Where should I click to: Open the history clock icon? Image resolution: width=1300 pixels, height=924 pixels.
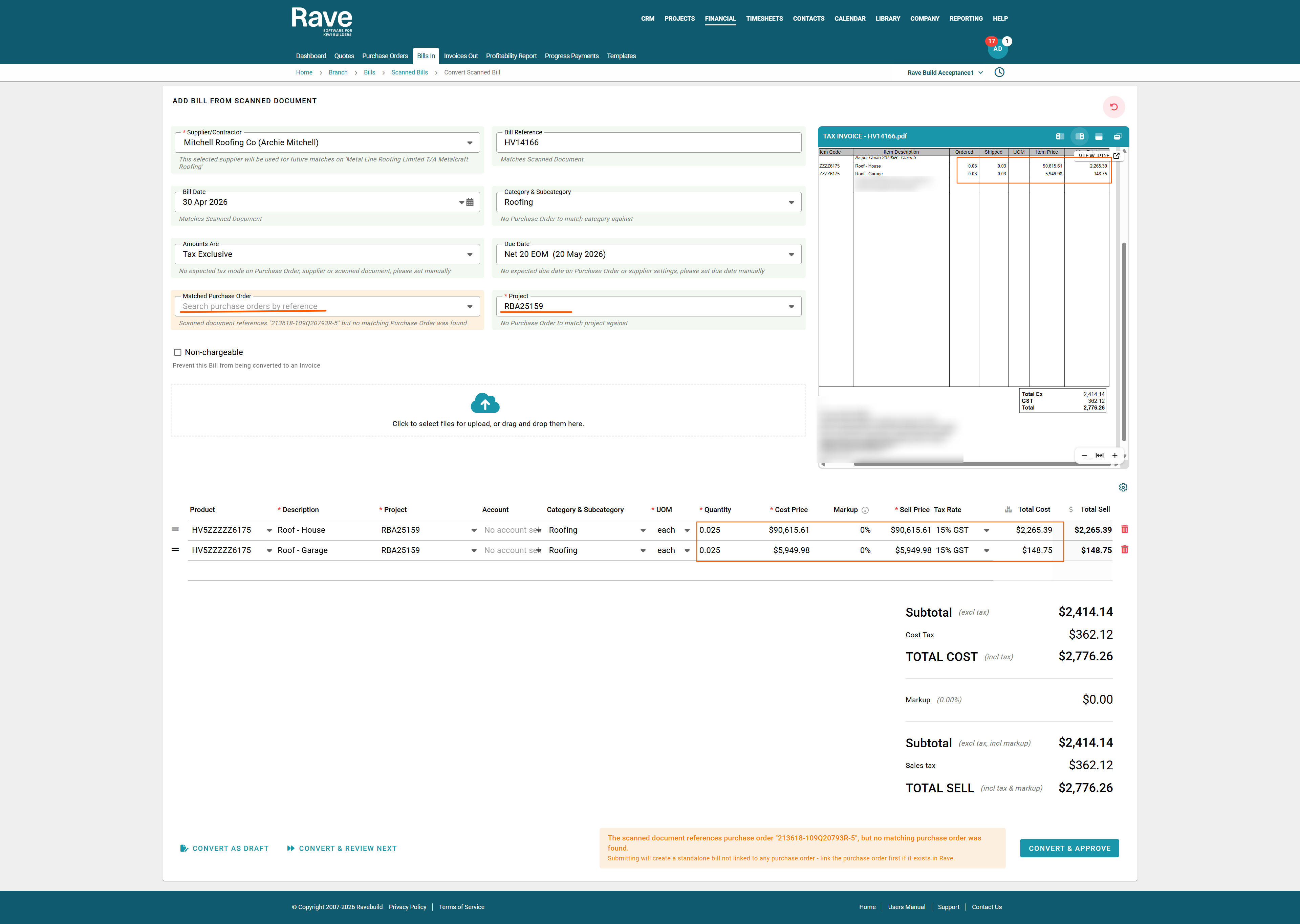[x=999, y=72]
